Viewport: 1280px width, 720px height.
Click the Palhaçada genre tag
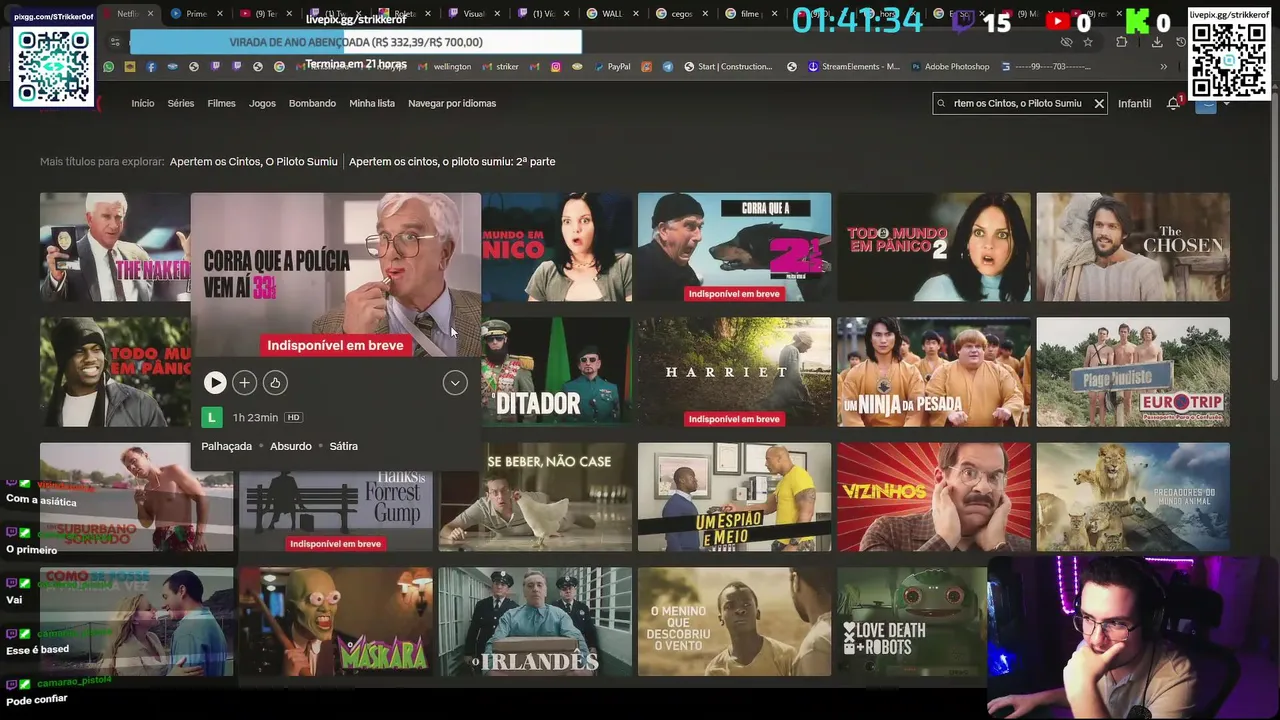pyautogui.click(x=227, y=446)
